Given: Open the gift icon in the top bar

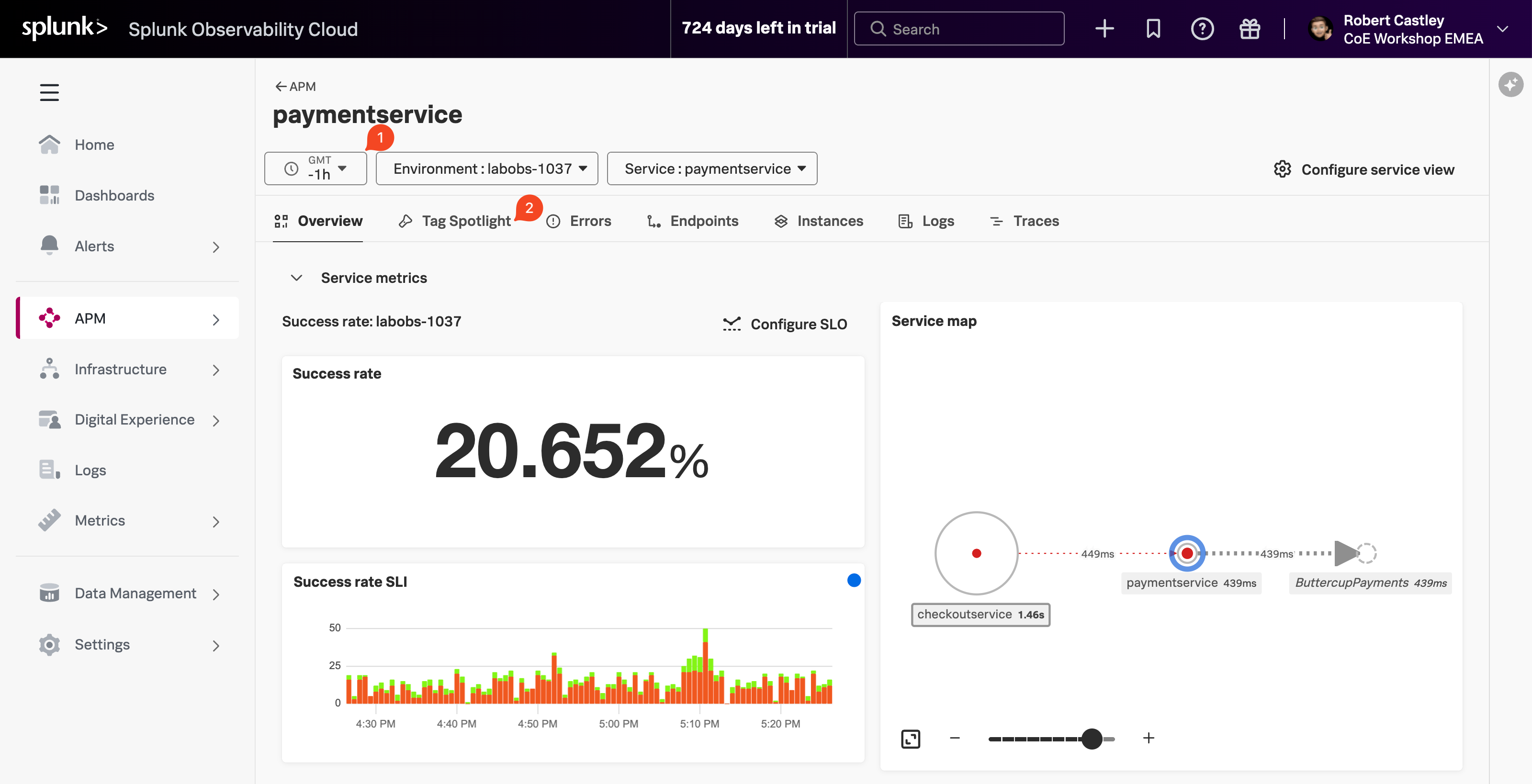Looking at the screenshot, I should 1250,29.
